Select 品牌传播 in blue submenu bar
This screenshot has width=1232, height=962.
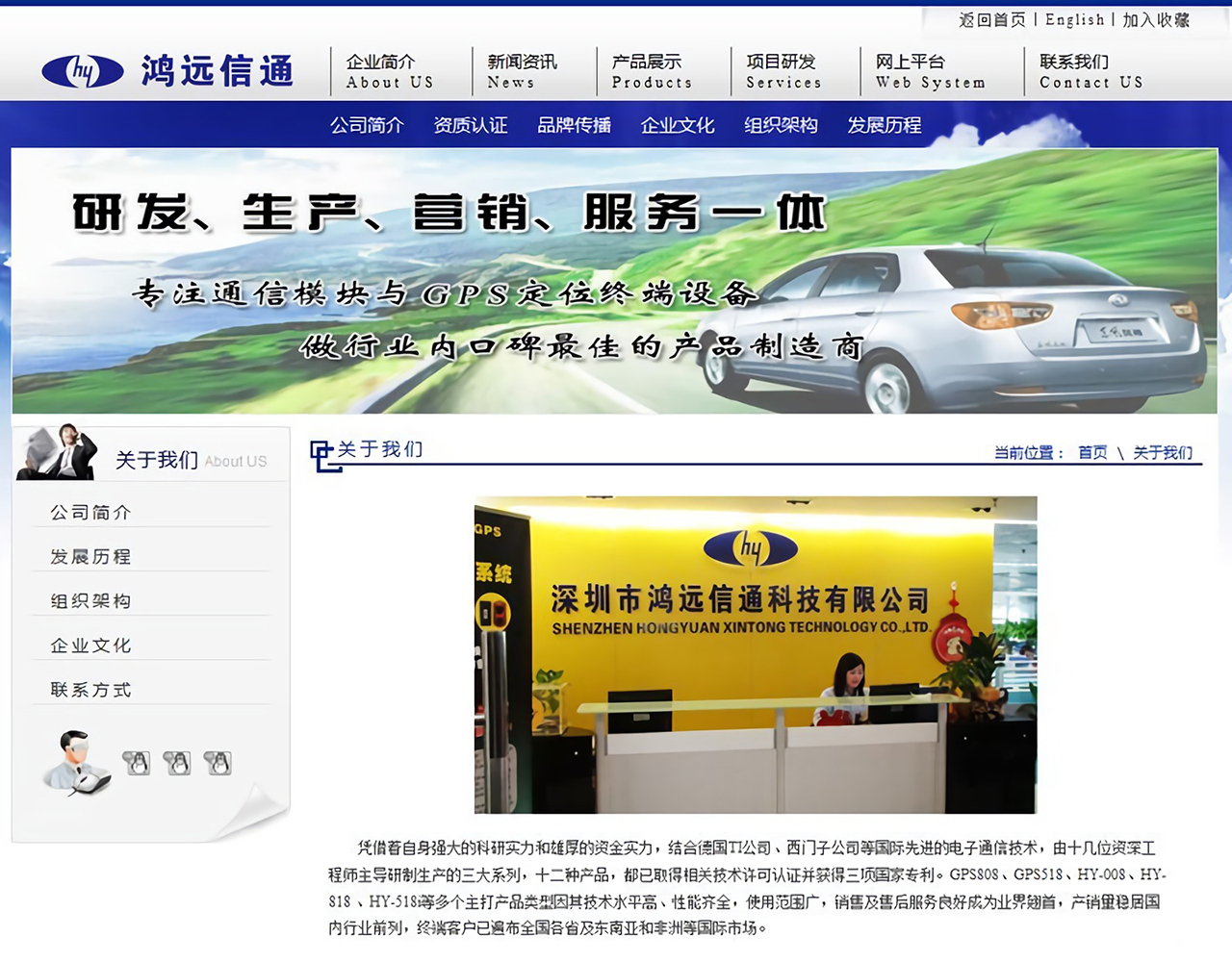point(574,125)
